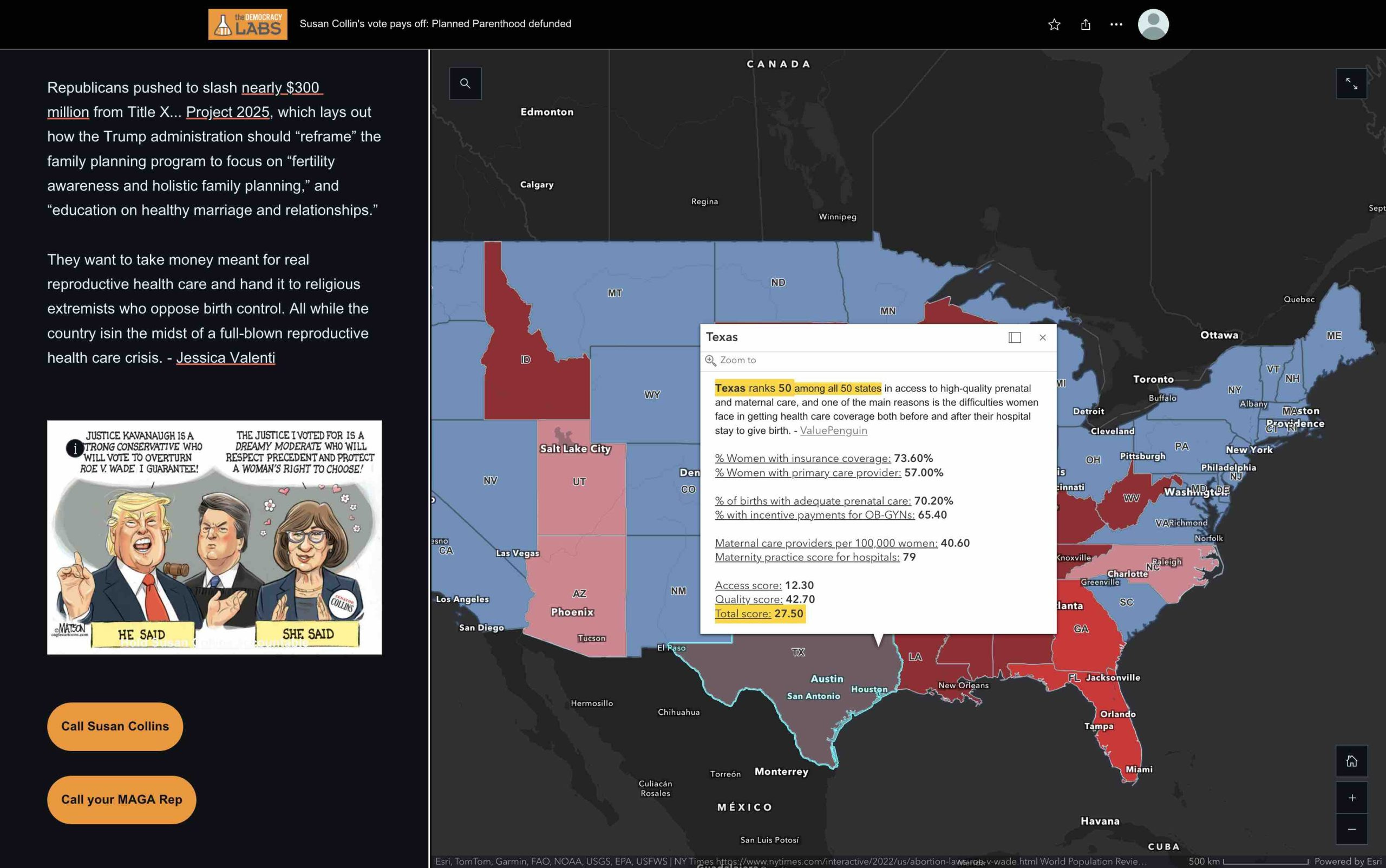
Task: Open 'Maternal care providers per 100,000 women'
Action: coord(826,543)
